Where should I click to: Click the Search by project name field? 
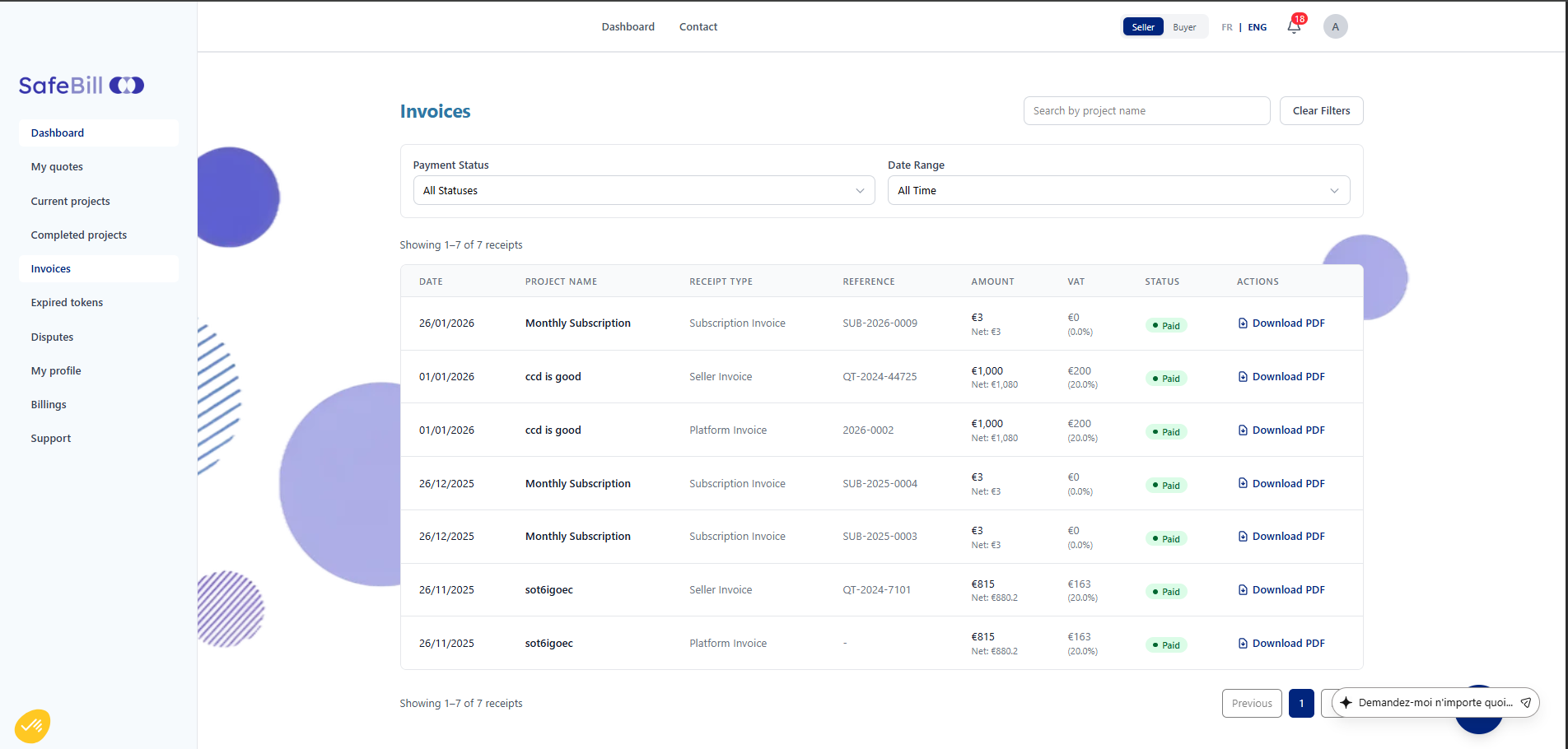(1146, 111)
